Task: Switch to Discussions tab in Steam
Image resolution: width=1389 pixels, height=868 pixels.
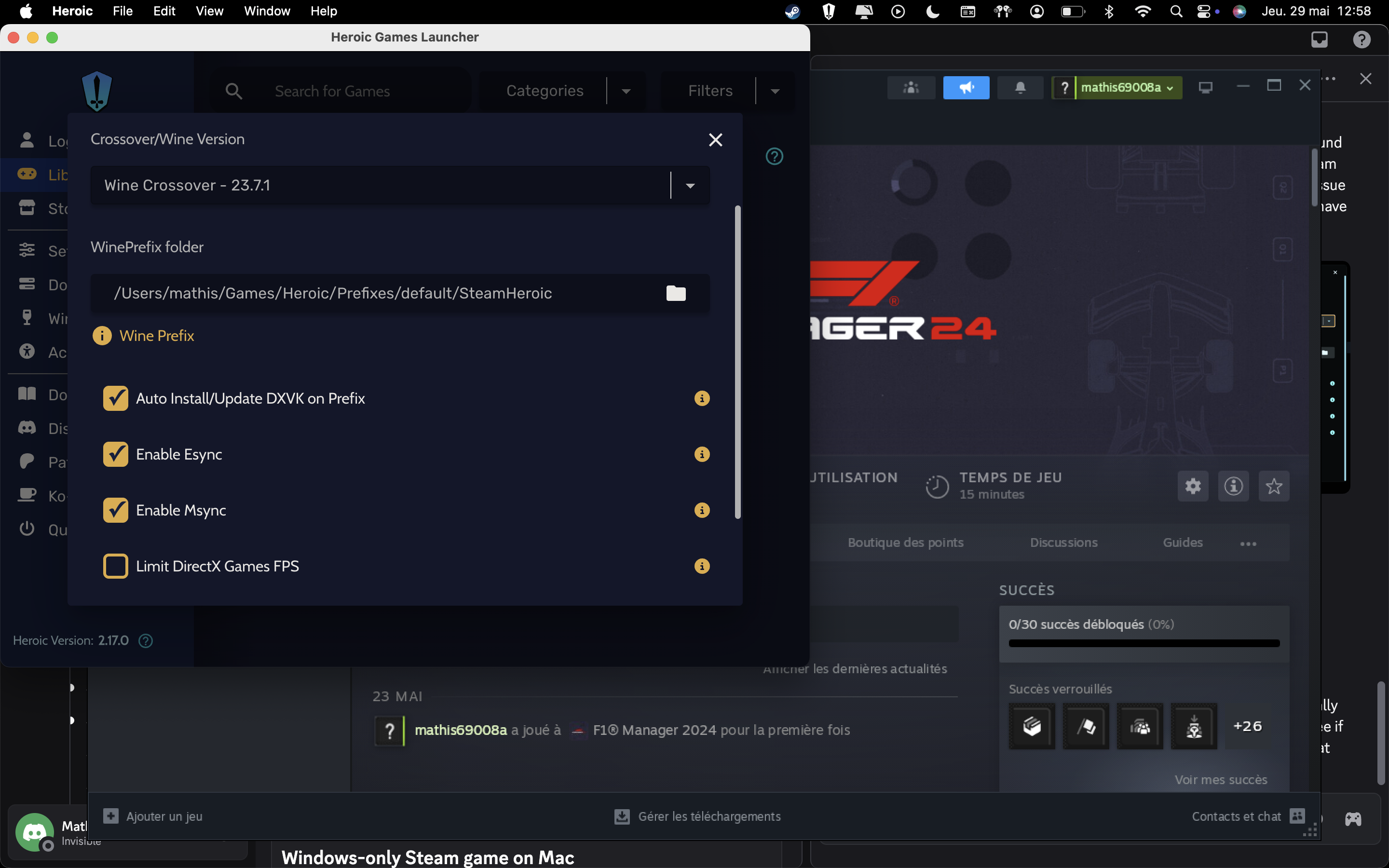Action: pyautogui.click(x=1063, y=542)
